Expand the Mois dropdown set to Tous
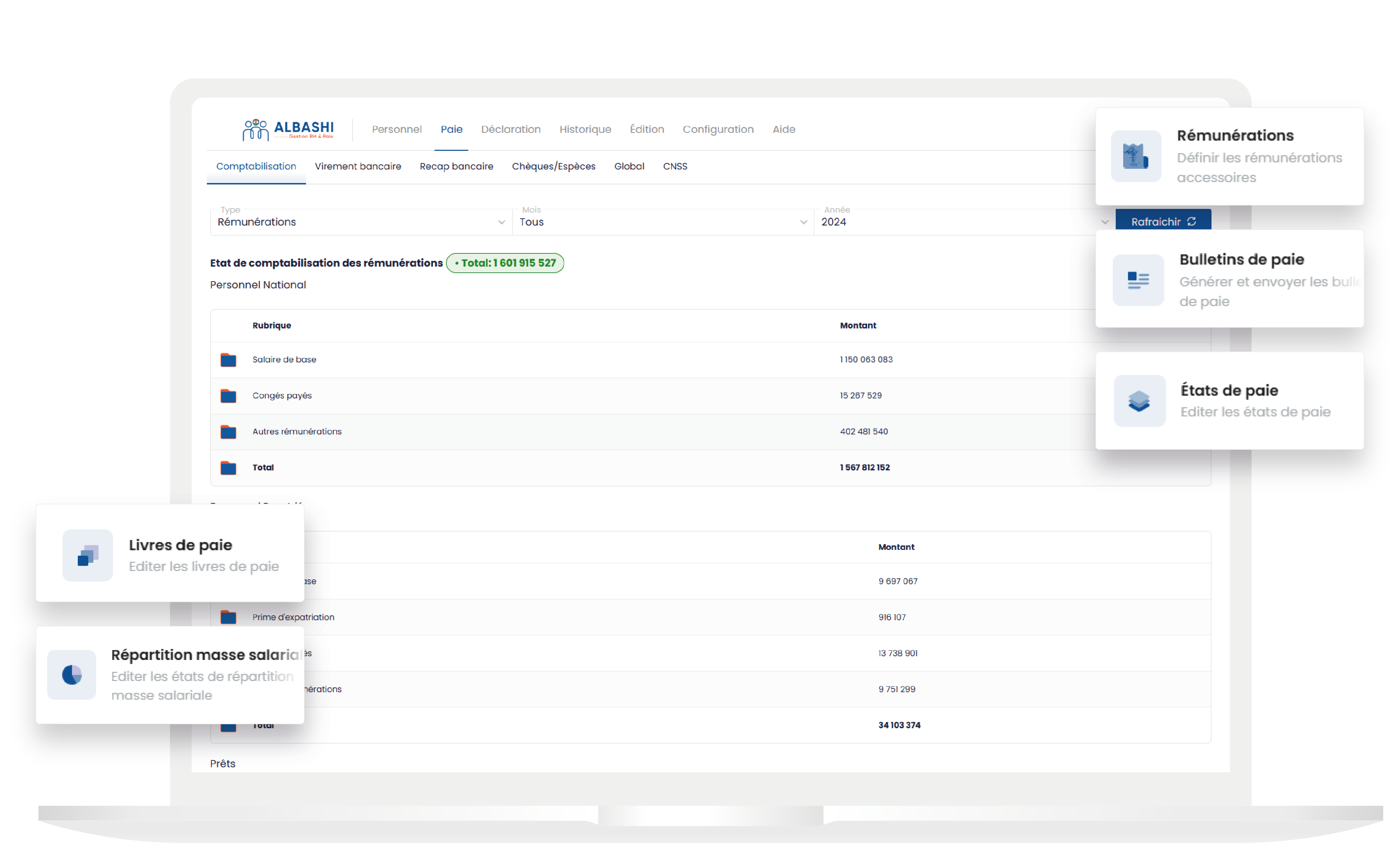 (x=662, y=222)
